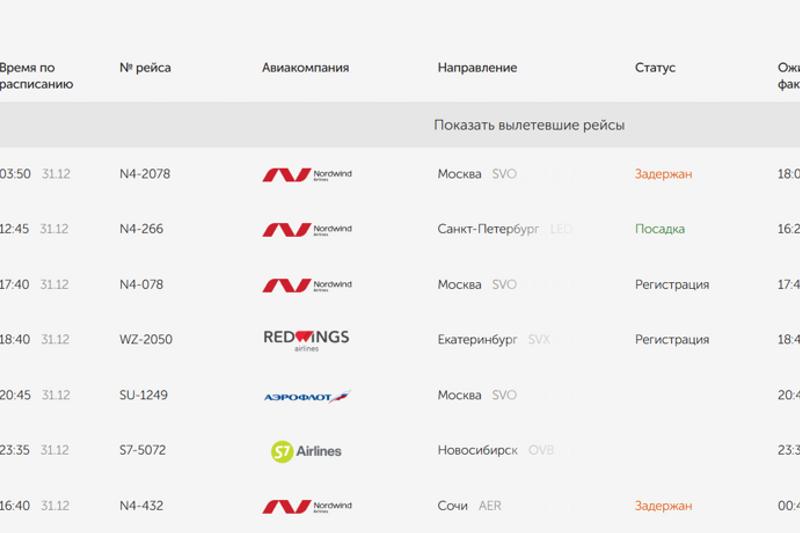The image size is (800, 533).
Task: Open flight number S7-5072
Action: click(143, 450)
